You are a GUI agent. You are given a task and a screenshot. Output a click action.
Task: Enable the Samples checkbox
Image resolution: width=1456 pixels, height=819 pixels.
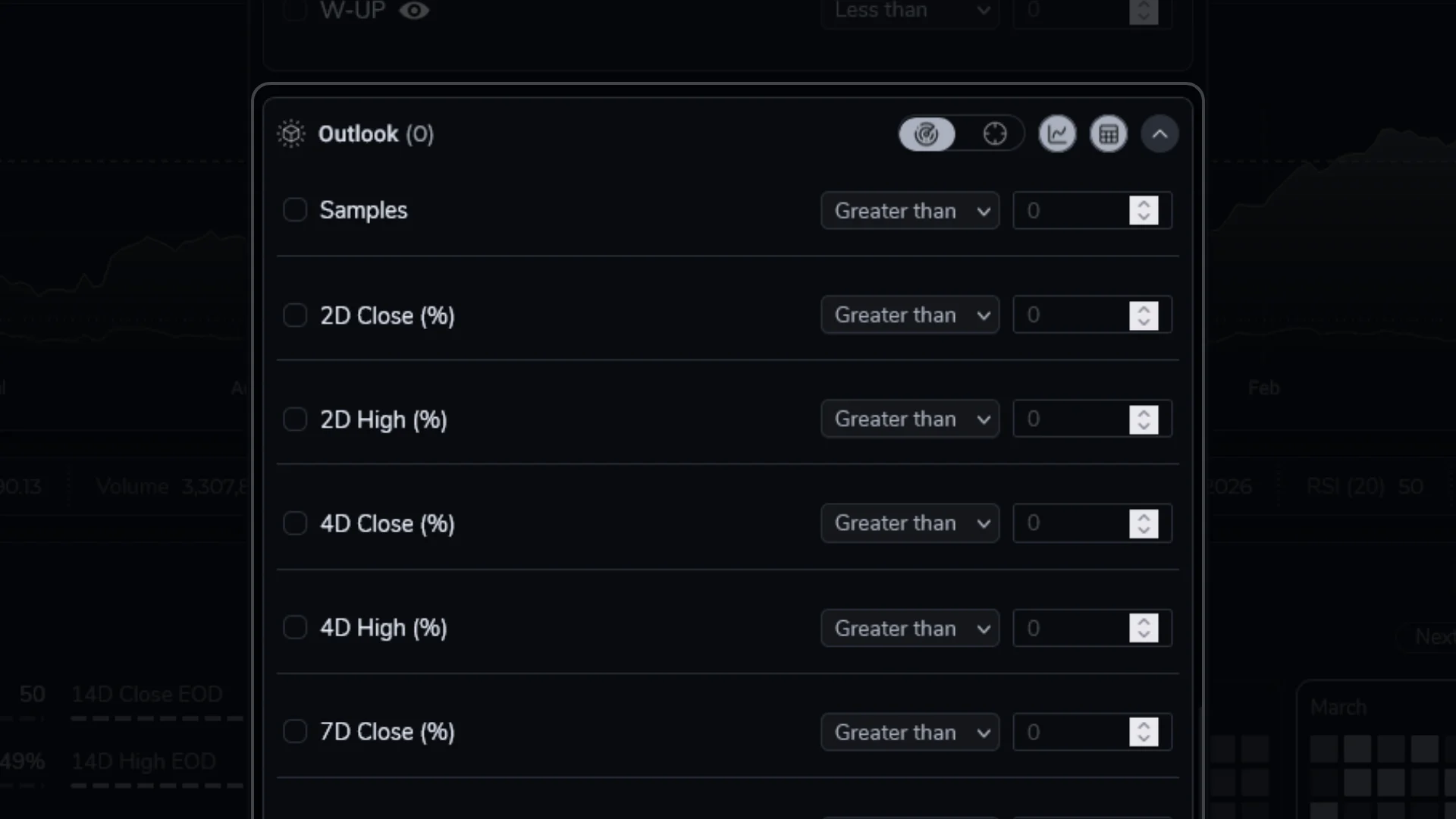[295, 210]
